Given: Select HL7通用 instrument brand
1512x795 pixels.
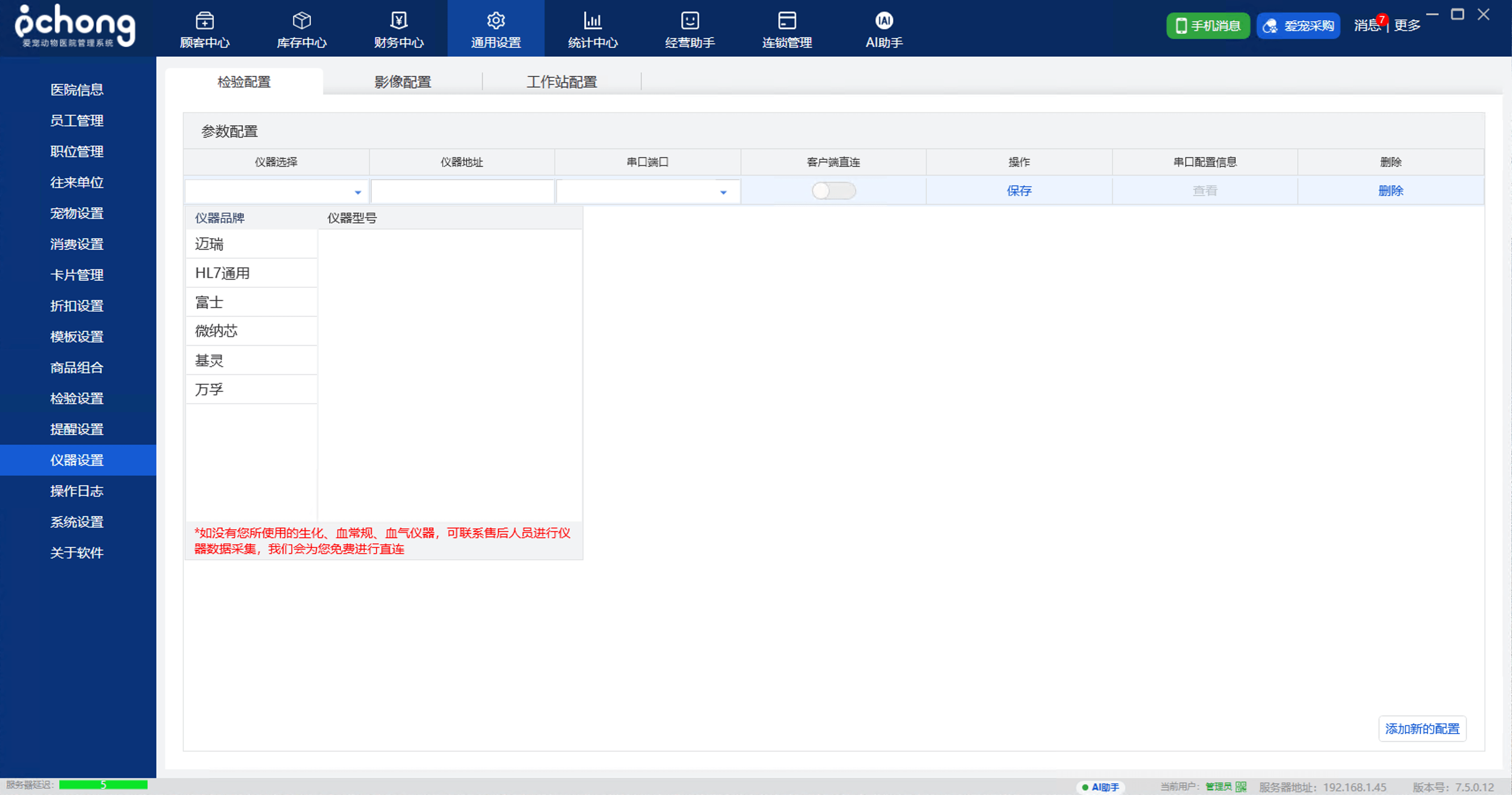Looking at the screenshot, I should 252,273.
